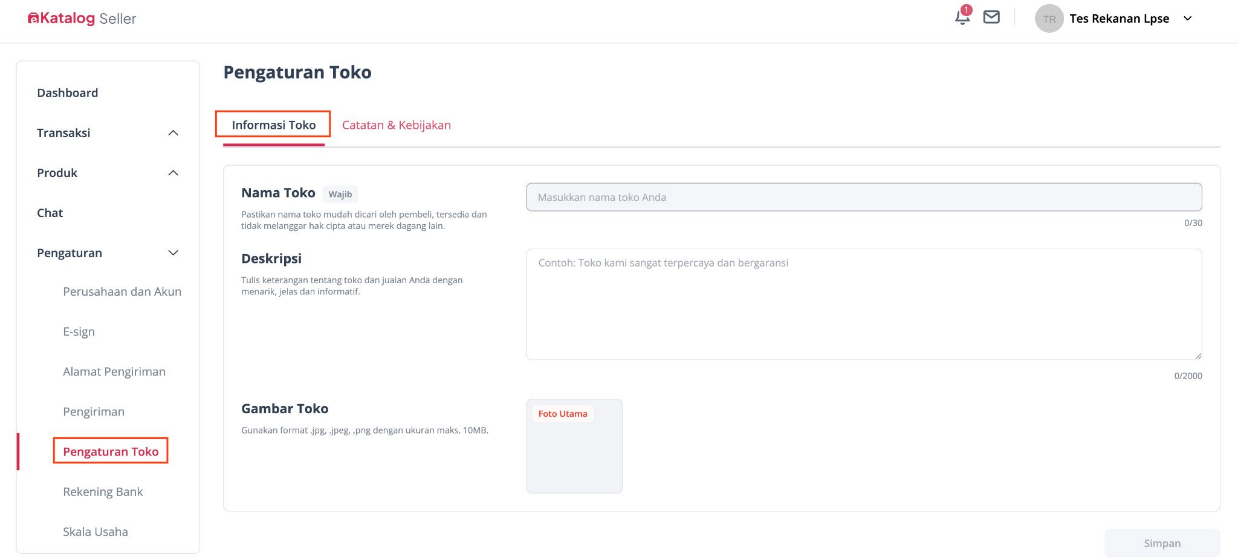Screen dimensions: 1238x558
Task: Open Perusahaan dan Akun settings
Action: 122,292
